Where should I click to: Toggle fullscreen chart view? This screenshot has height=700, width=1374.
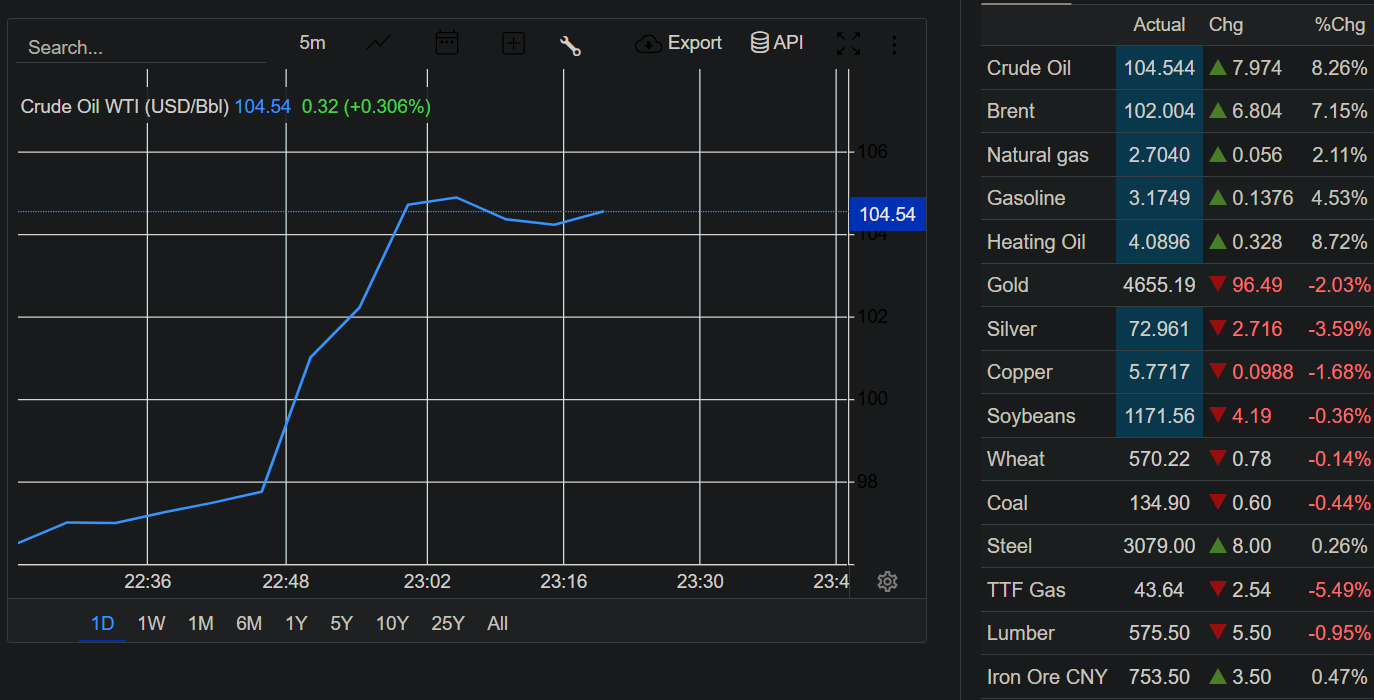[848, 44]
